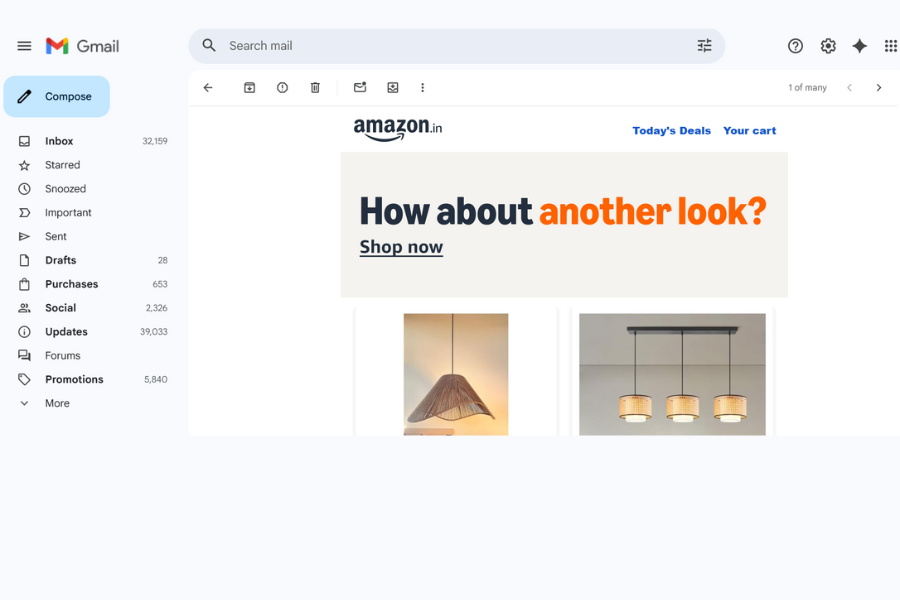Archive the open email
This screenshot has width=900, height=600.
pyautogui.click(x=249, y=87)
